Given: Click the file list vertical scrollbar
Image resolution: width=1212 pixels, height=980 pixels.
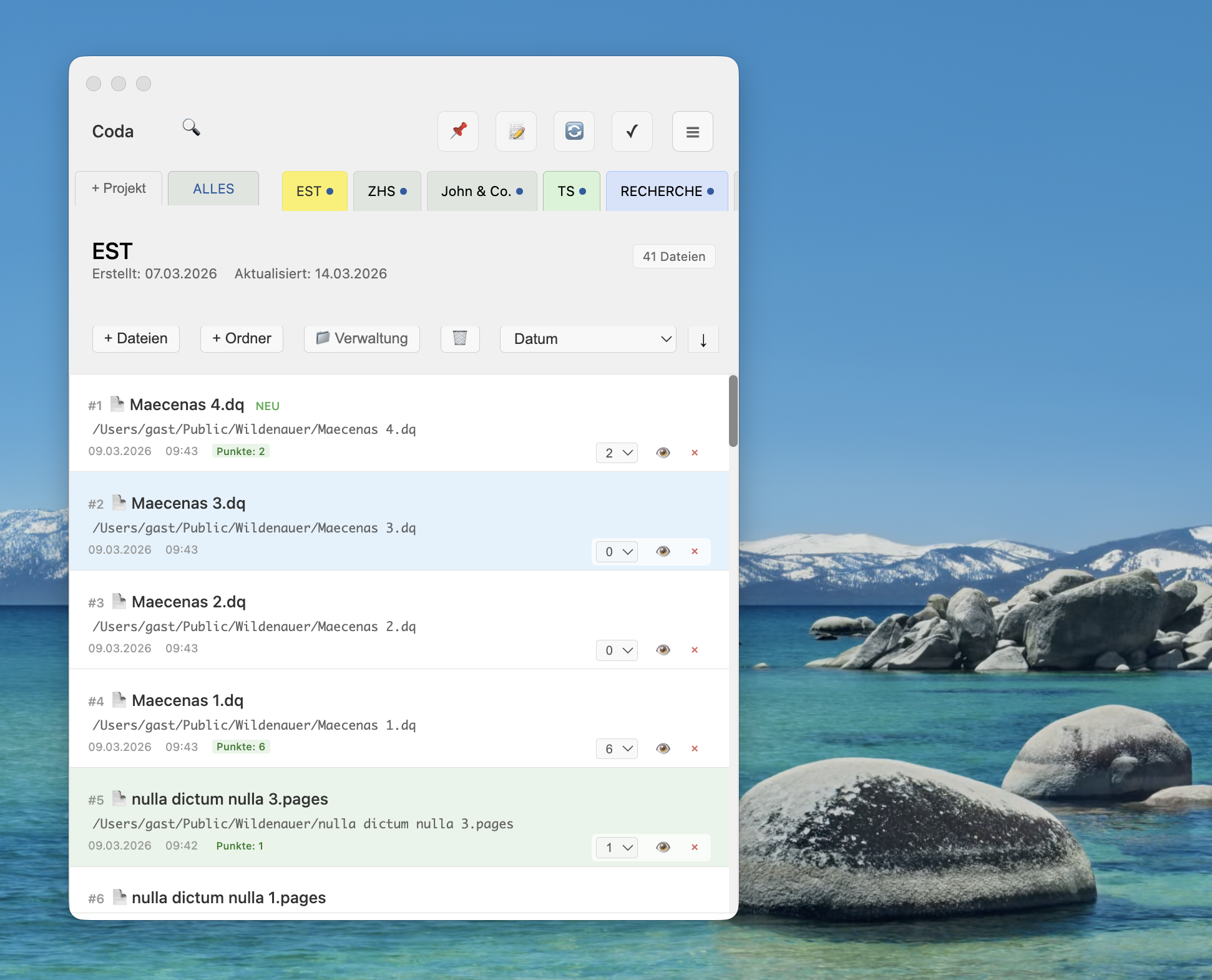Looking at the screenshot, I should (733, 411).
